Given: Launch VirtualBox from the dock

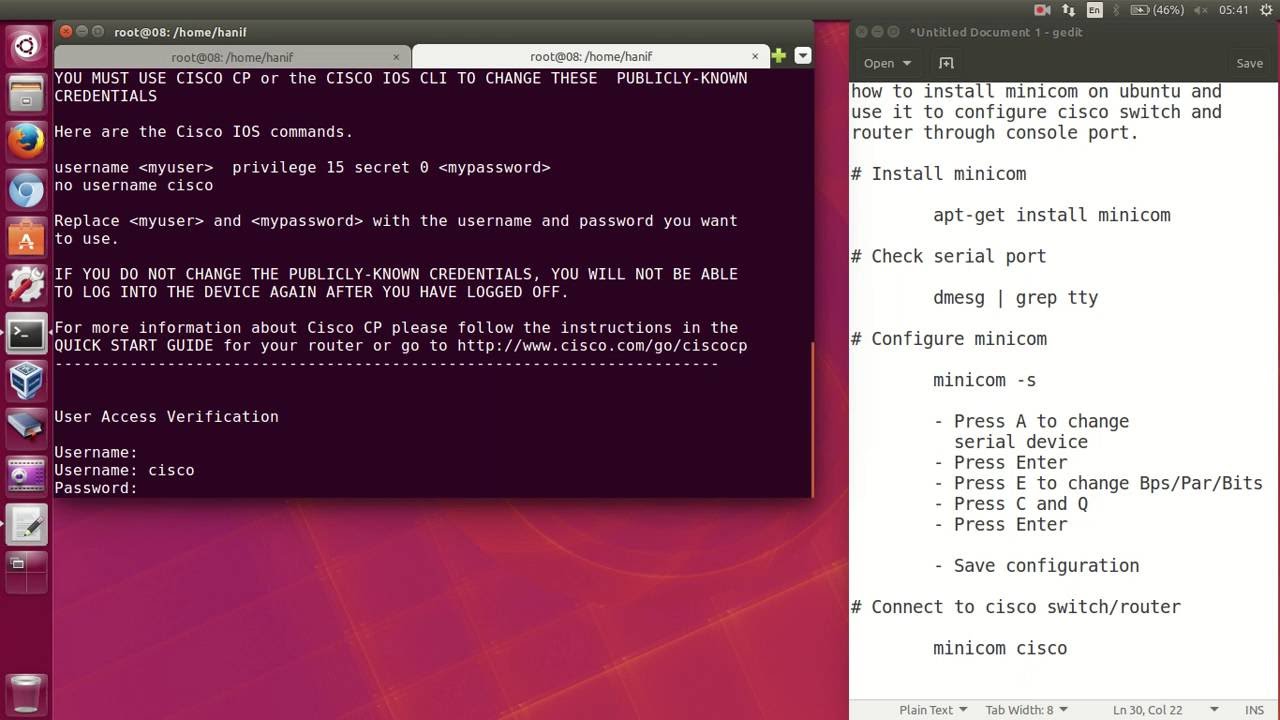Looking at the screenshot, I should pyautogui.click(x=26, y=381).
